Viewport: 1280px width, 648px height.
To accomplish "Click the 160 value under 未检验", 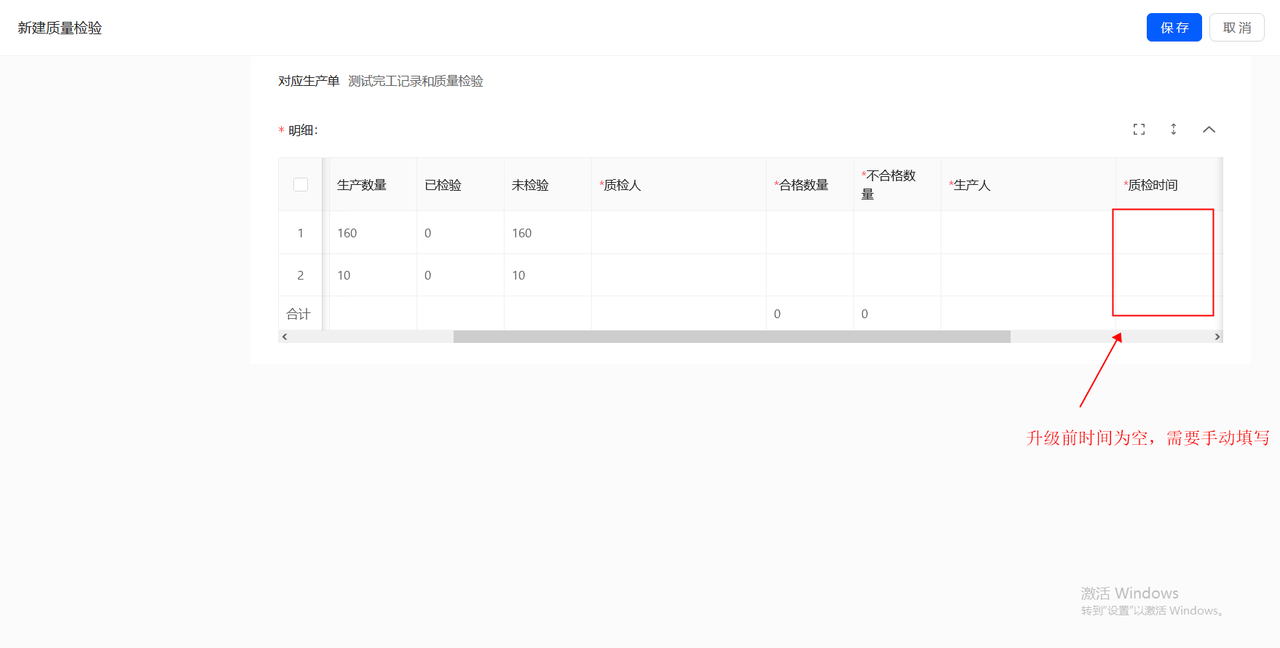I will pyautogui.click(x=522, y=233).
